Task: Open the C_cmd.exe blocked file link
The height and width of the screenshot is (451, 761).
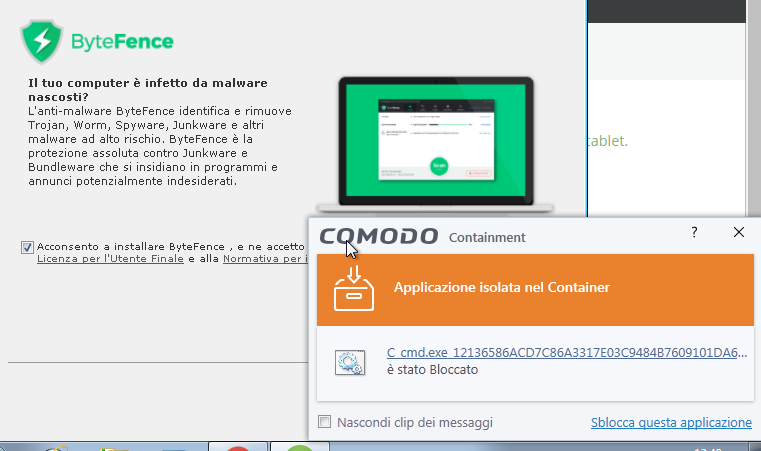Action: point(567,353)
